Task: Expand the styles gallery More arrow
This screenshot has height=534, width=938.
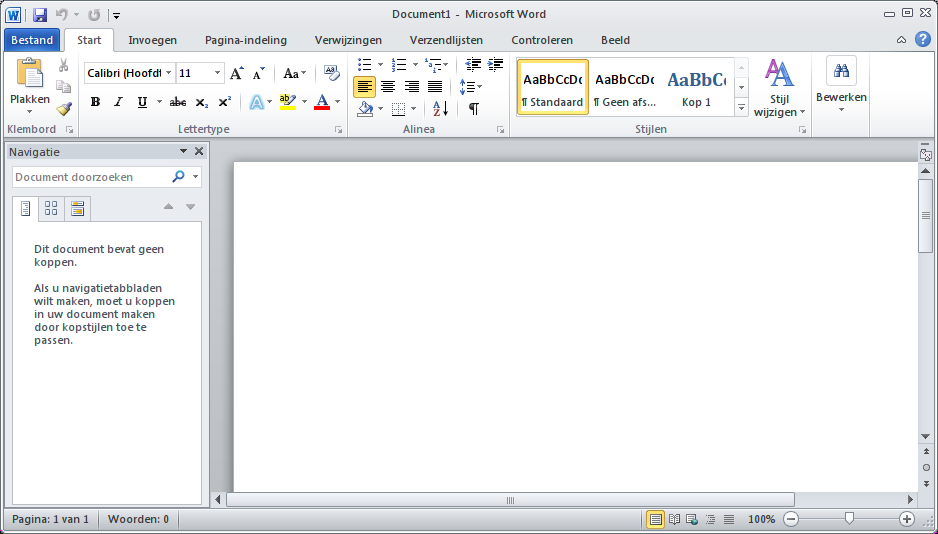Action: pyautogui.click(x=742, y=108)
